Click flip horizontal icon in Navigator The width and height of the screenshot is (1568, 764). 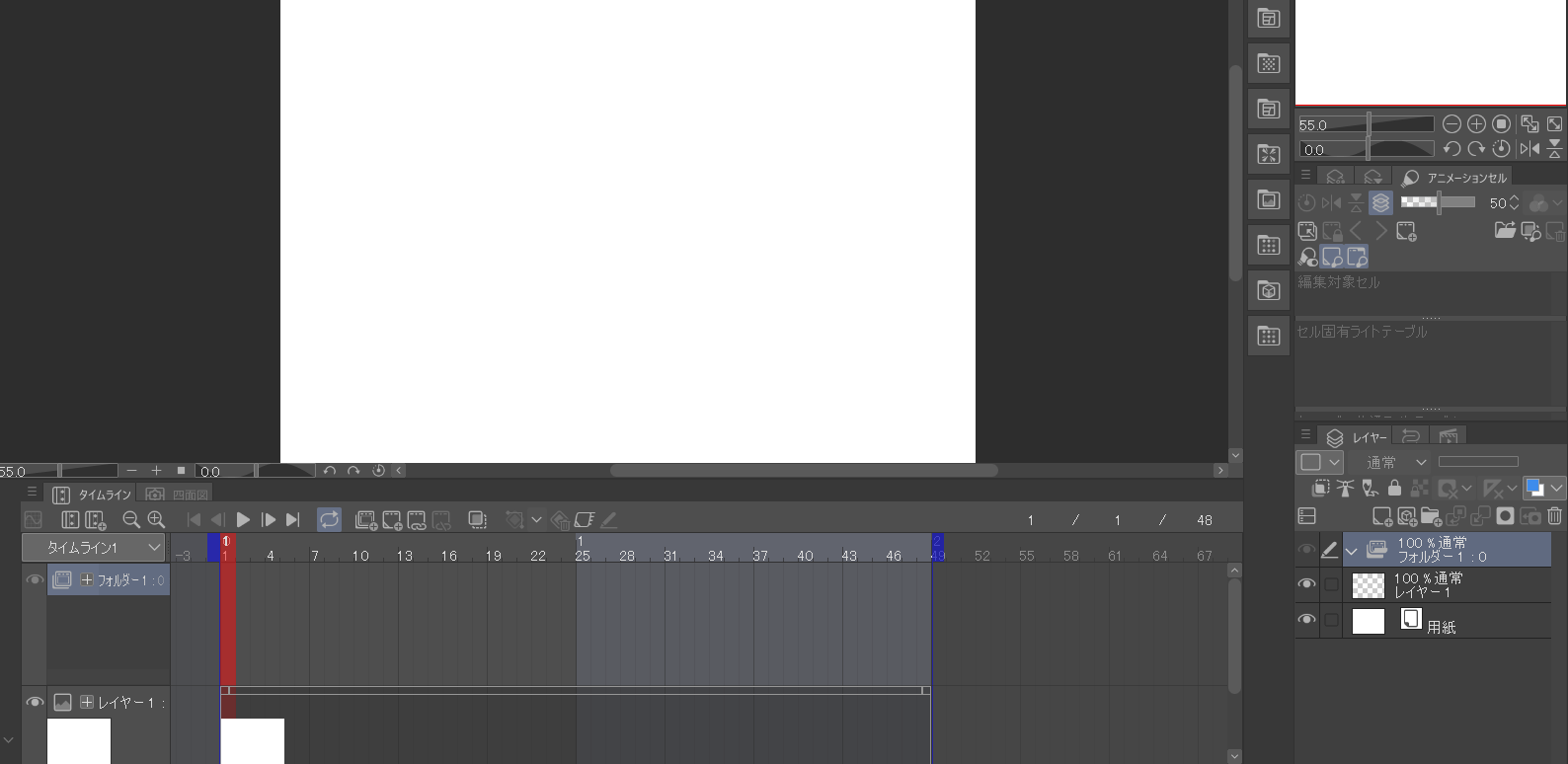click(x=1529, y=149)
